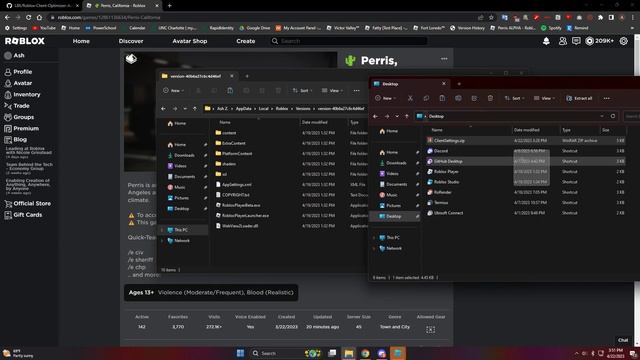Open the Sort dropdown in version folder window

pyautogui.click(x=302, y=90)
